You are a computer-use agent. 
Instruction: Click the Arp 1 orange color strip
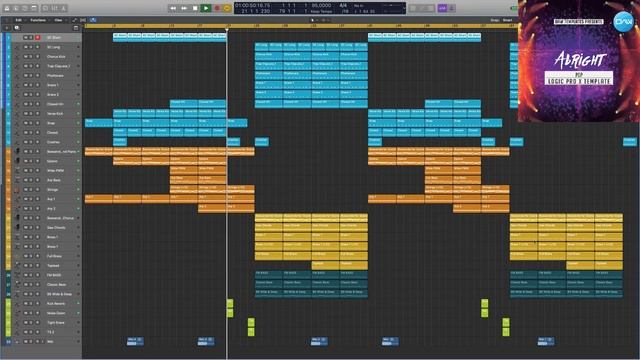(8, 199)
